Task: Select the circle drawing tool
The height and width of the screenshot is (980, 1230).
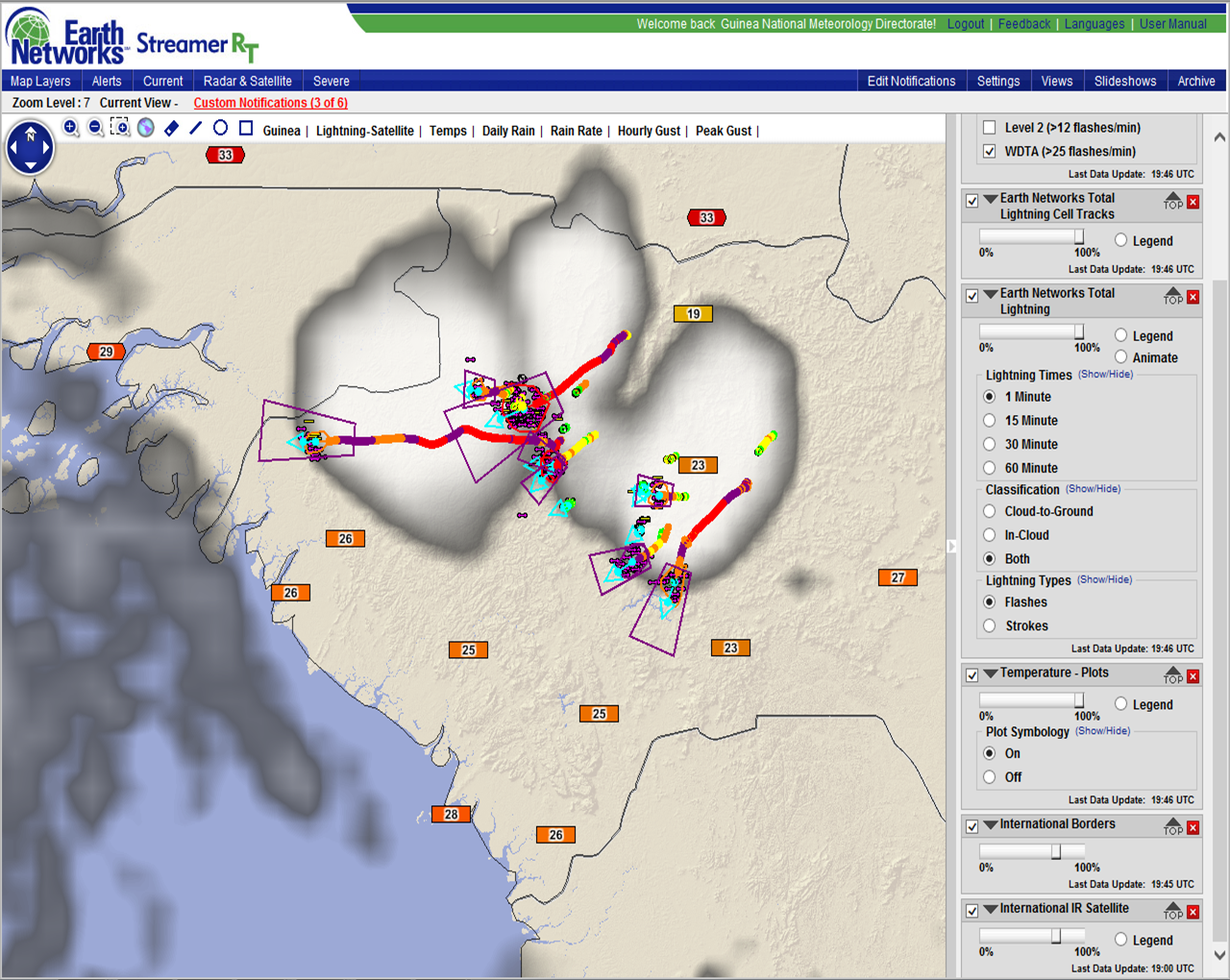Action: coord(220,127)
